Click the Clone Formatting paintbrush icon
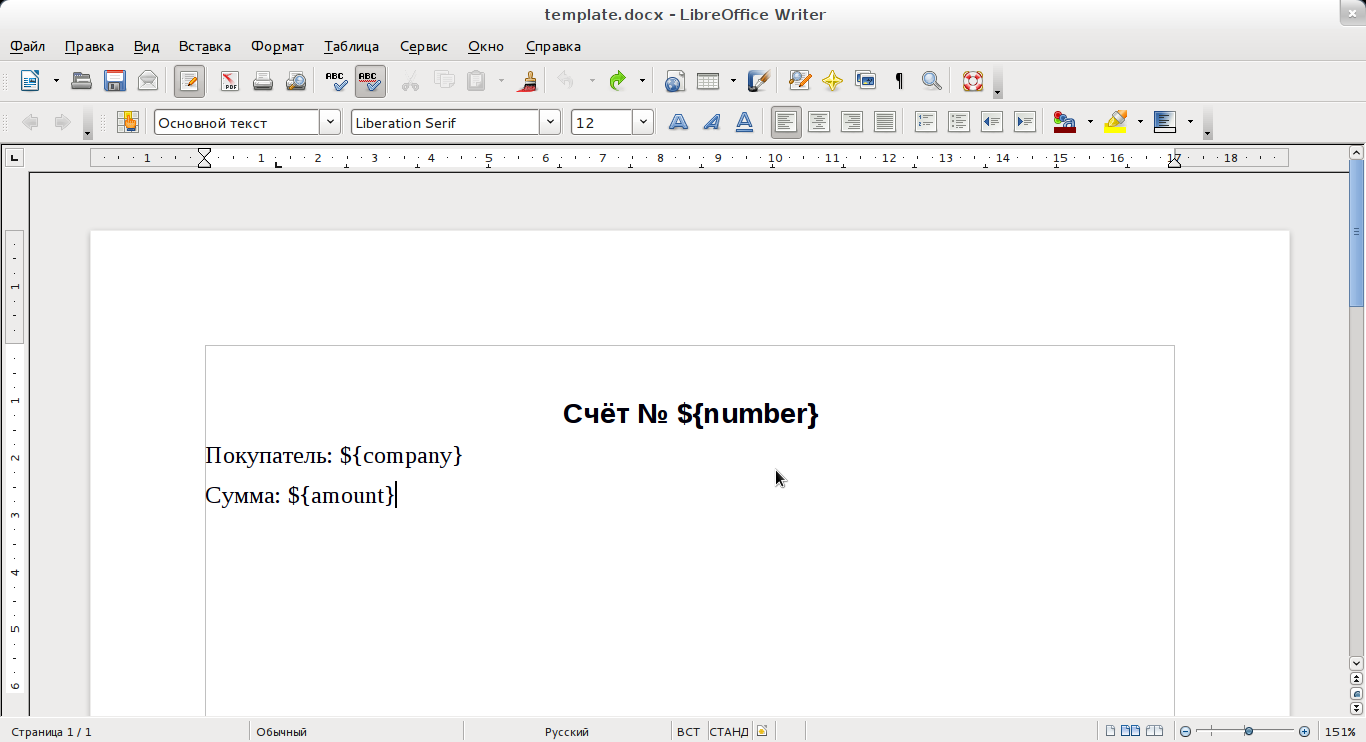The width and height of the screenshot is (1366, 742). [x=528, y=81]
